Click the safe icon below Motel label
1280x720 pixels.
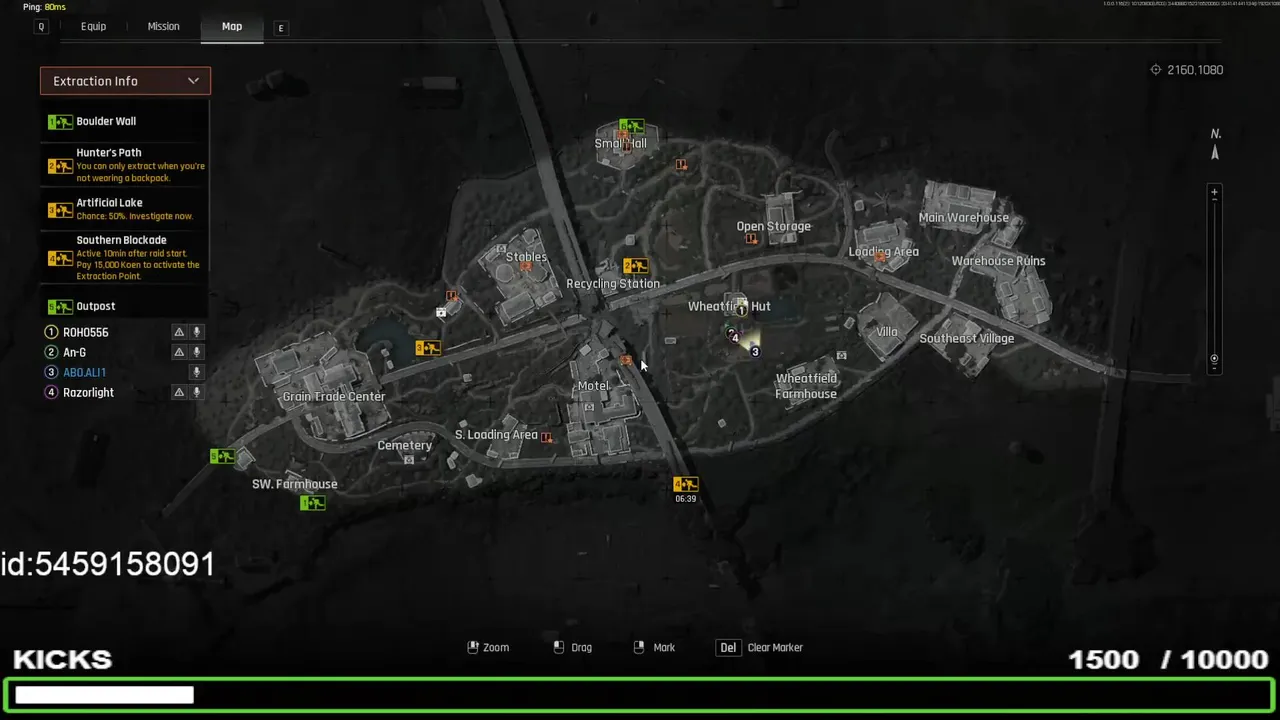click(589, 406)
